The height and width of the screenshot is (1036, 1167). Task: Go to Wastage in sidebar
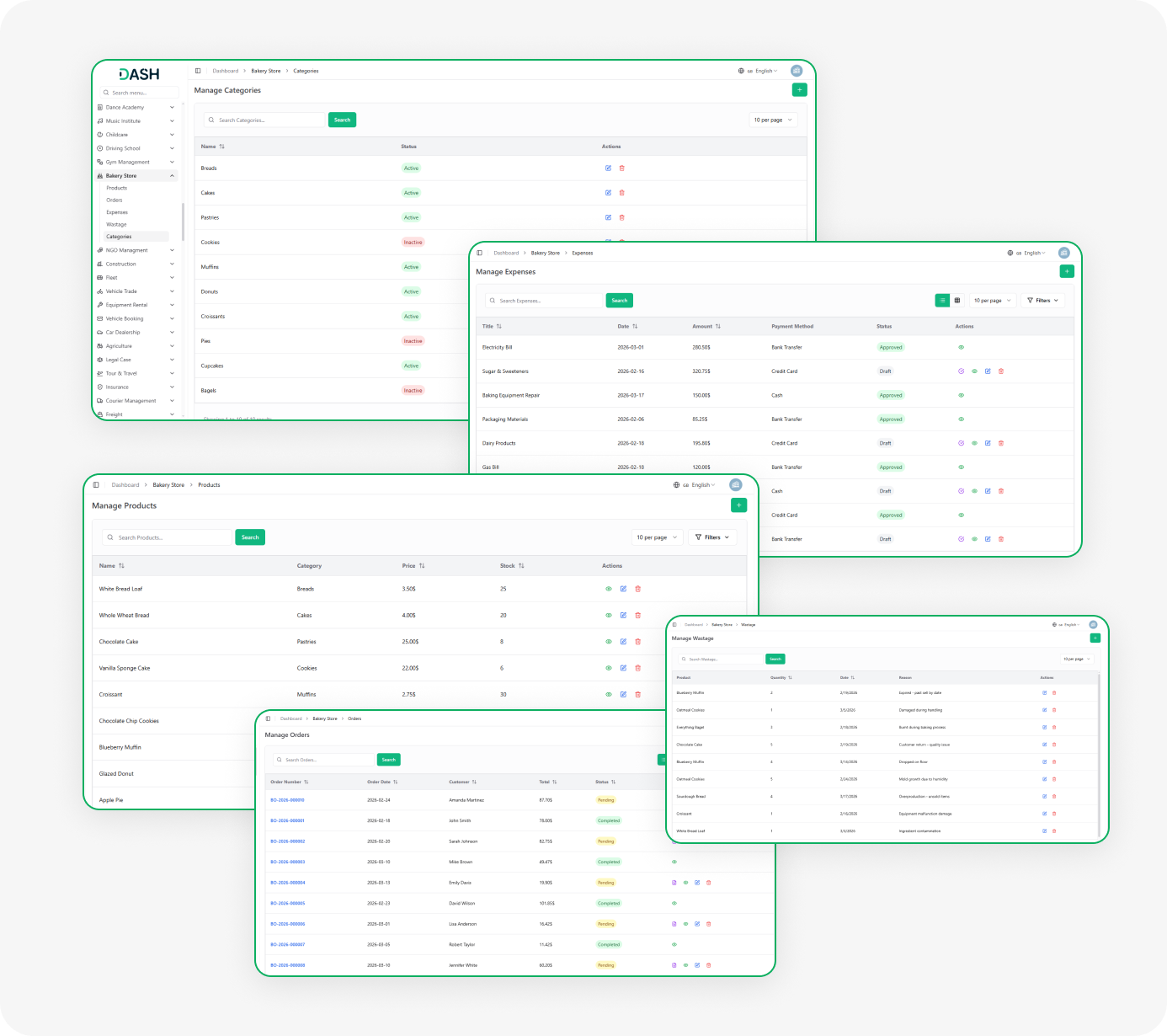[116, 225]
